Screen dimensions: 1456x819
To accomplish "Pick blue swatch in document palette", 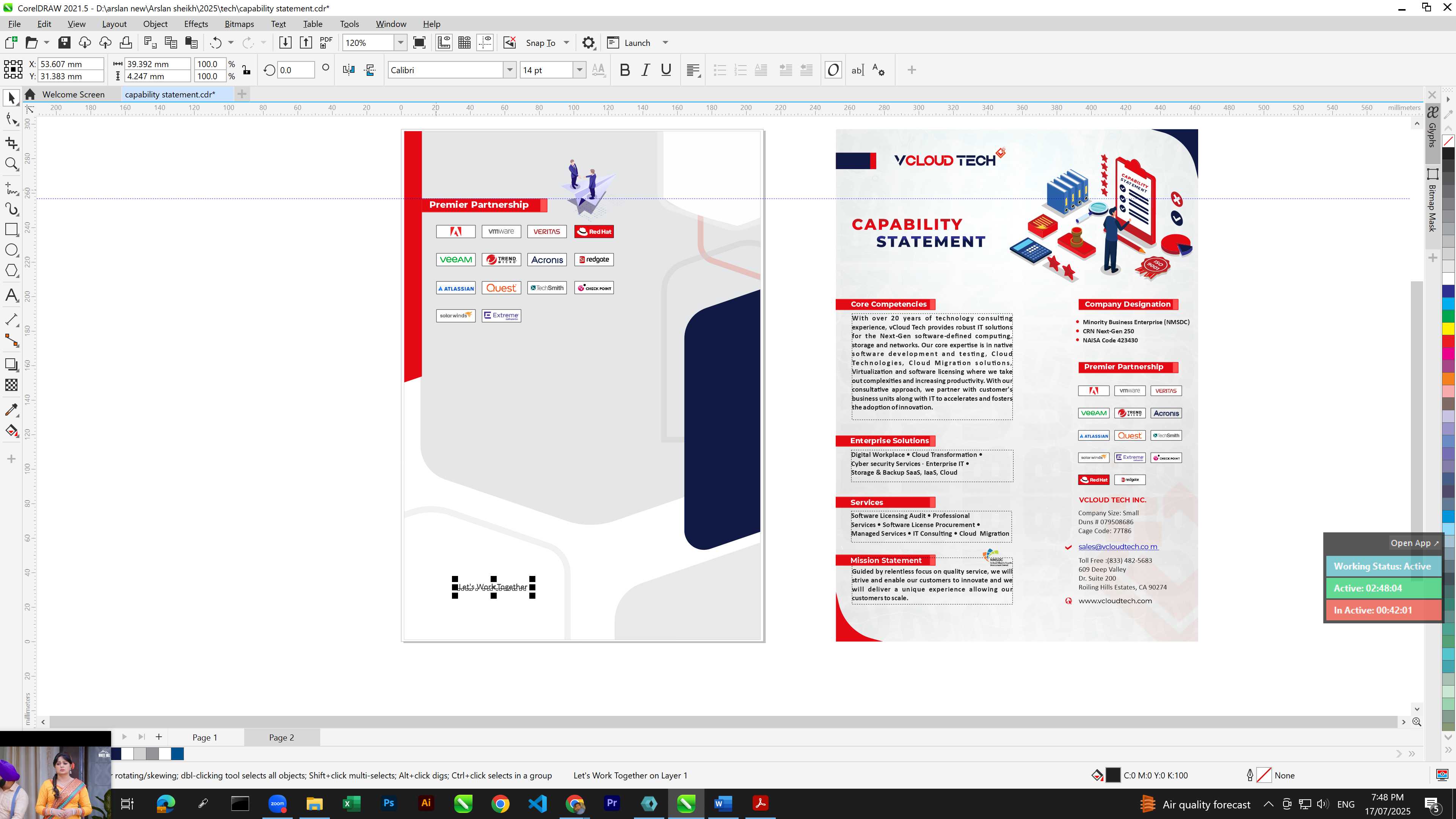I will pyautogui.click(x=177, y=753).
